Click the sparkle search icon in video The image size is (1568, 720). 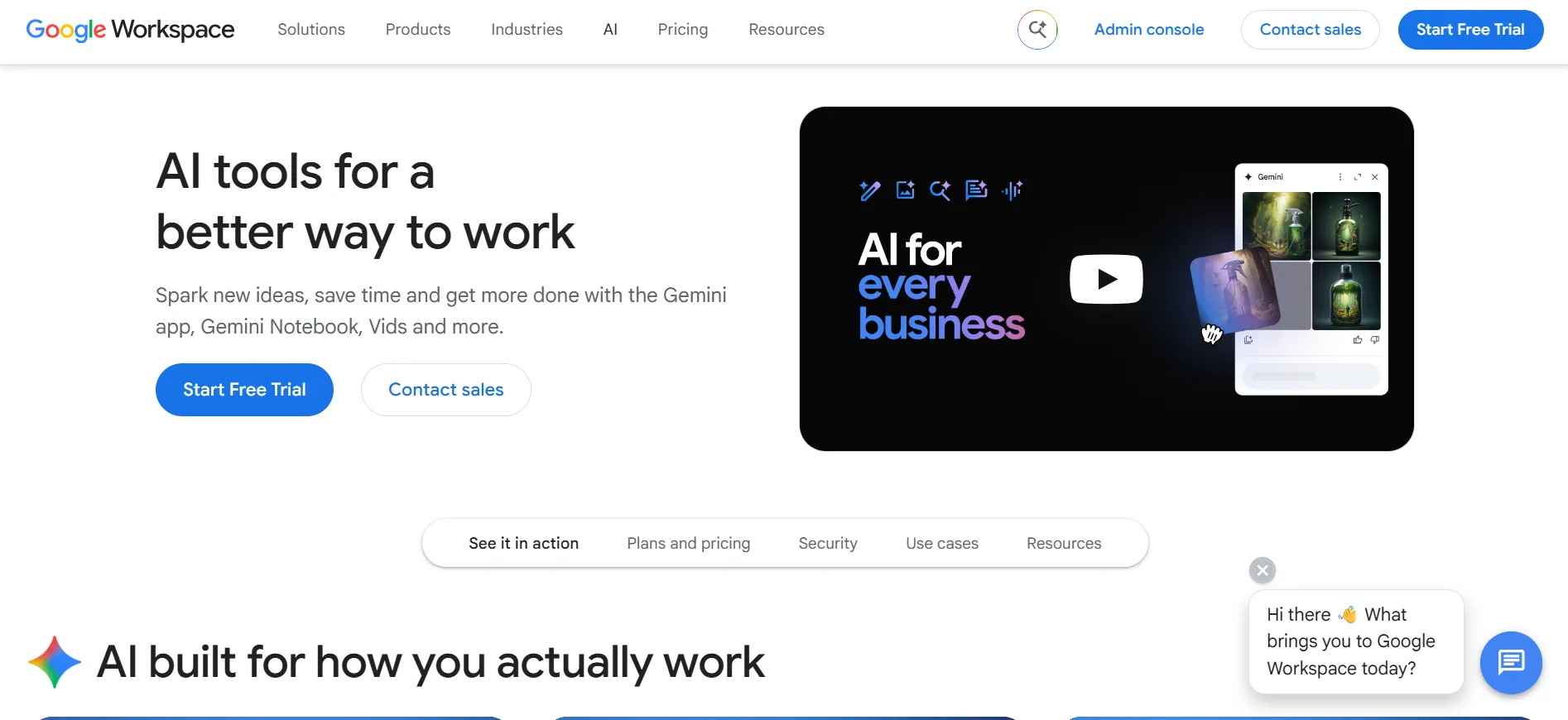click(940, 190)
